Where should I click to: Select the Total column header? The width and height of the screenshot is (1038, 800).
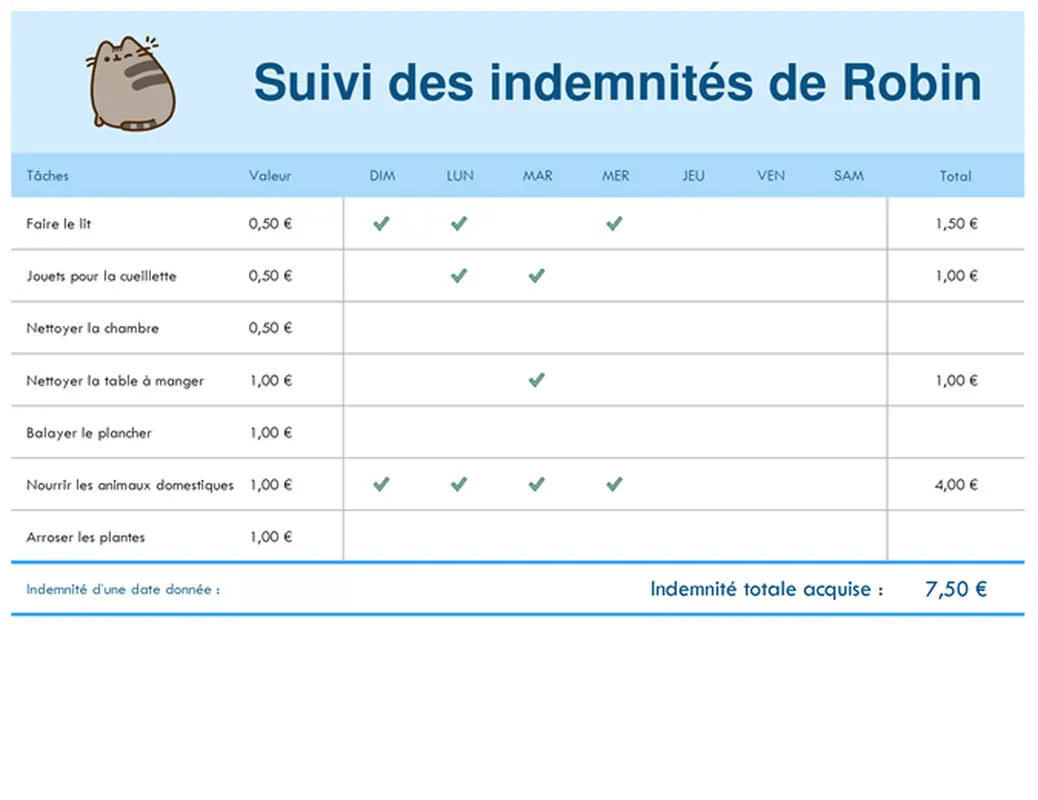click(955, 175)
